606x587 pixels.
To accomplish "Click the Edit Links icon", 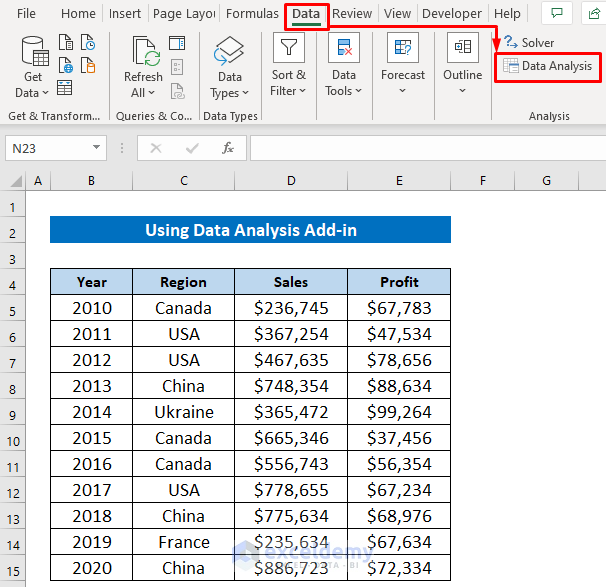I will 177,92.
